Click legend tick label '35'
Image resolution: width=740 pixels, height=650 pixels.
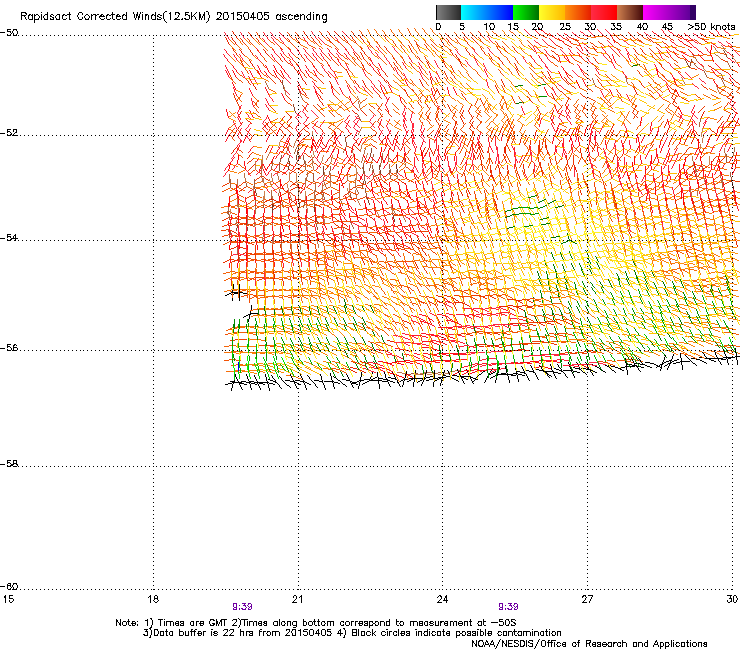(x=616, y=27)
